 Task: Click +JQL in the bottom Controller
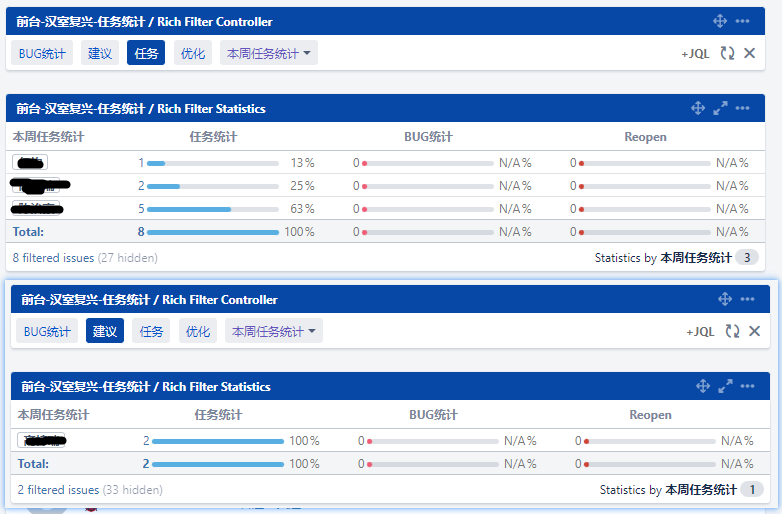point(700,331)
